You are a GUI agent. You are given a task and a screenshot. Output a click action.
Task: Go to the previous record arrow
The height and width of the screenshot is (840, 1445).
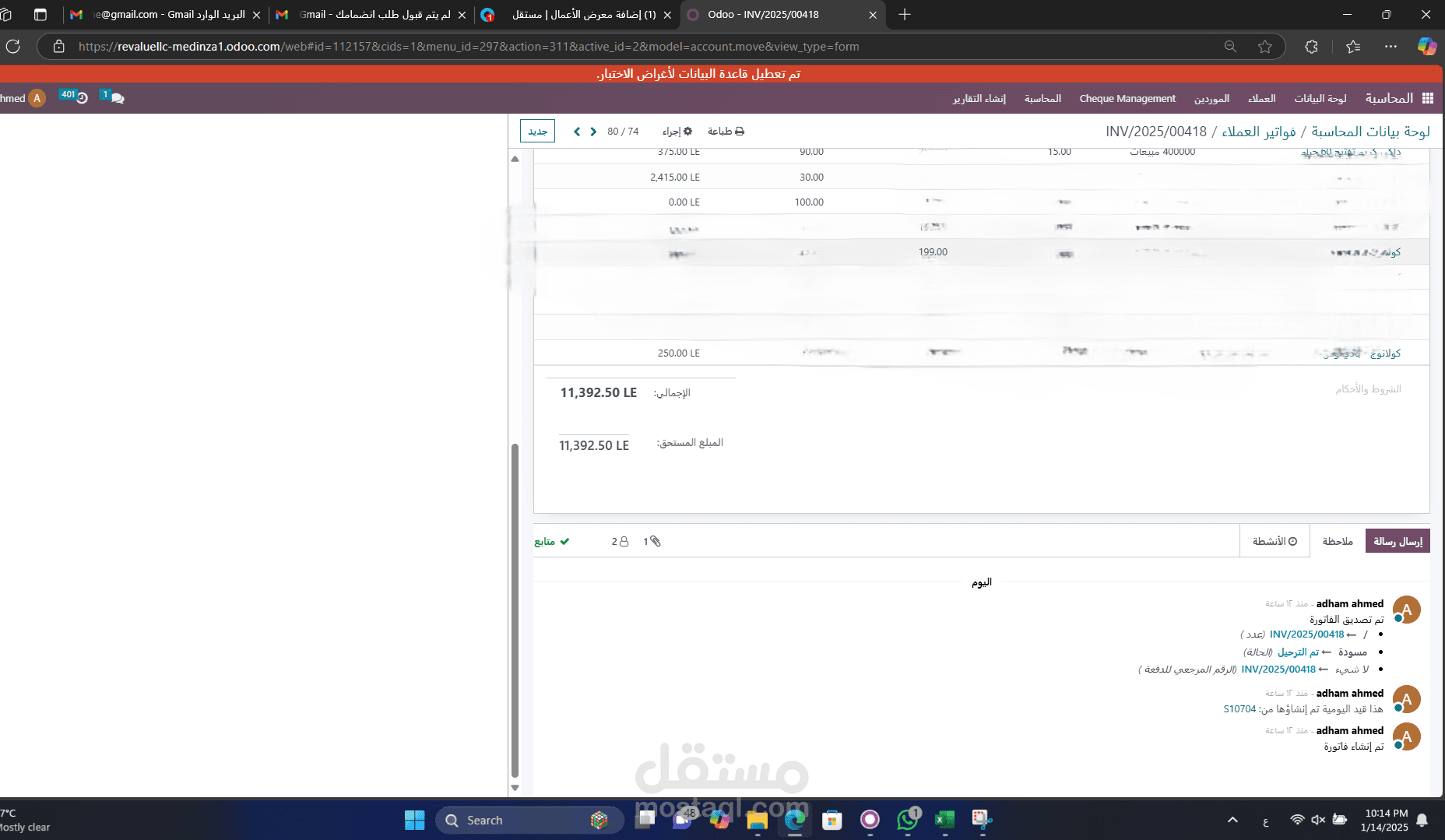click(577, 132)
